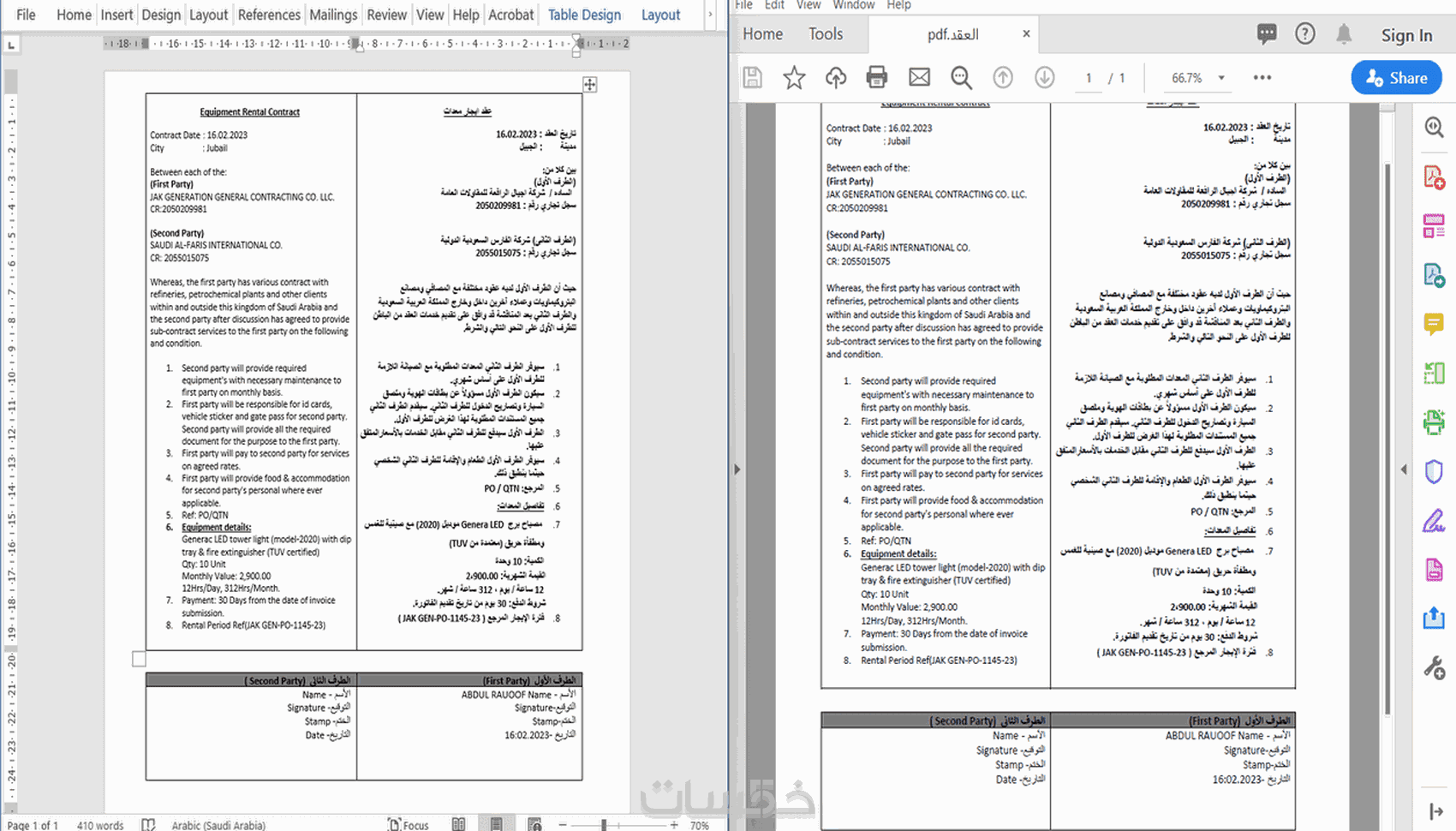This screenshot has width=1456, height=831.
Task: Enable Focus mode in Word status bar
Action: [x=409, y=824]
